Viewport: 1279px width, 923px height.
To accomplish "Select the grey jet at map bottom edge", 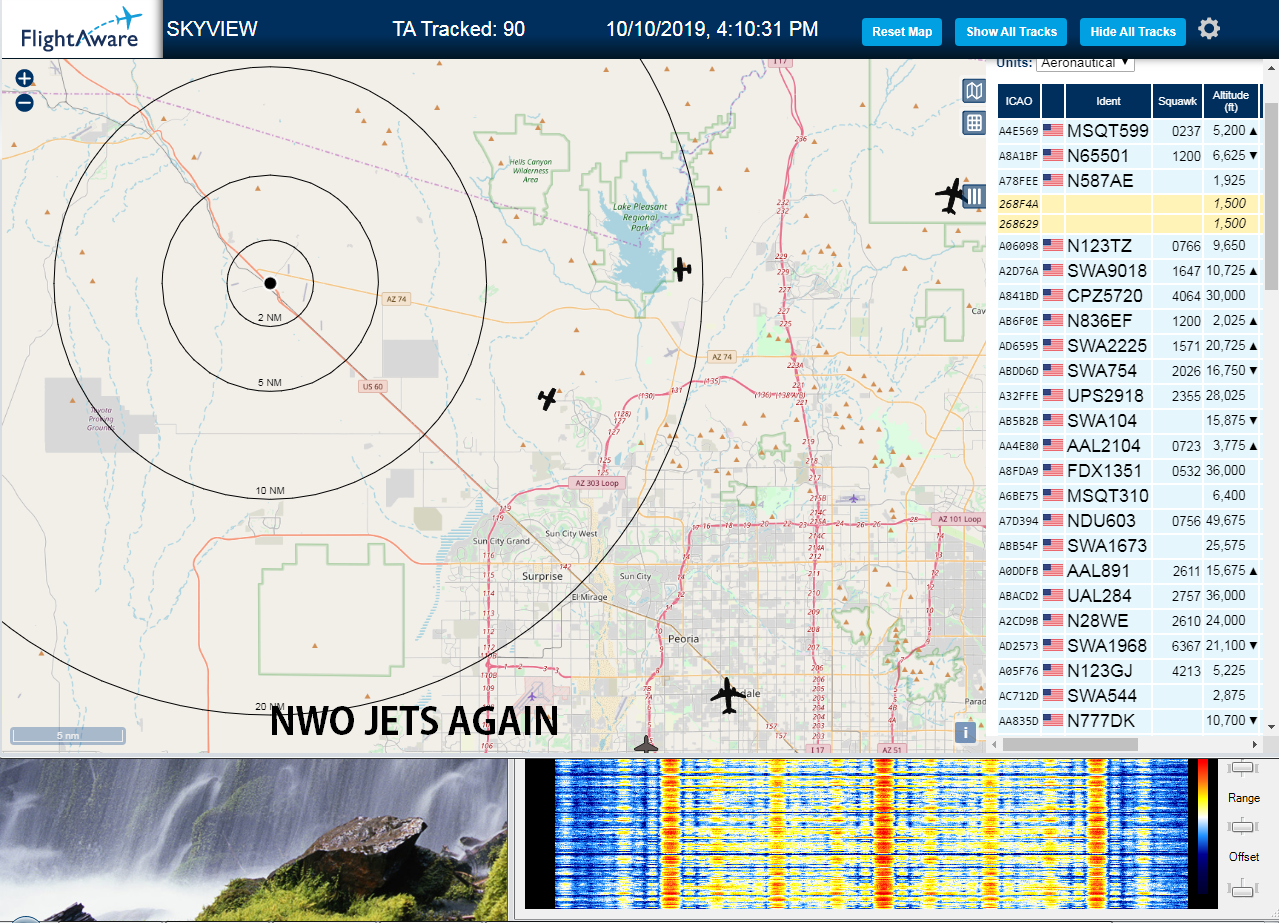I will (647, 743).
